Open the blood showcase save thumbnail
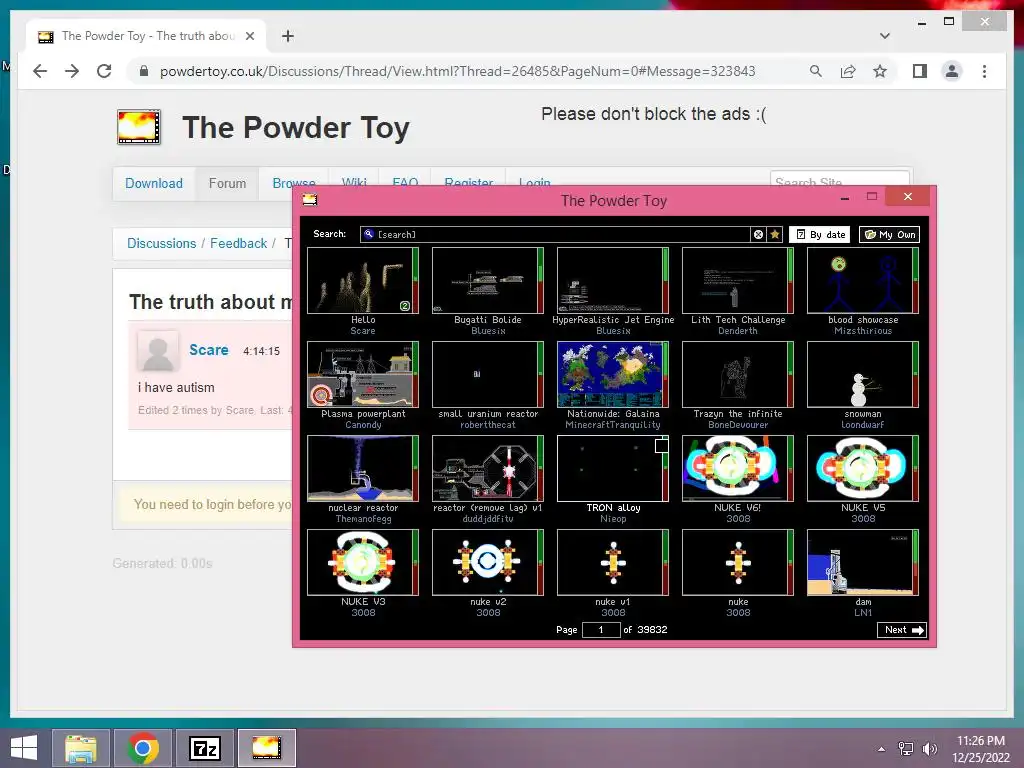Screen dimensions: 1024x768 [863, 280]
